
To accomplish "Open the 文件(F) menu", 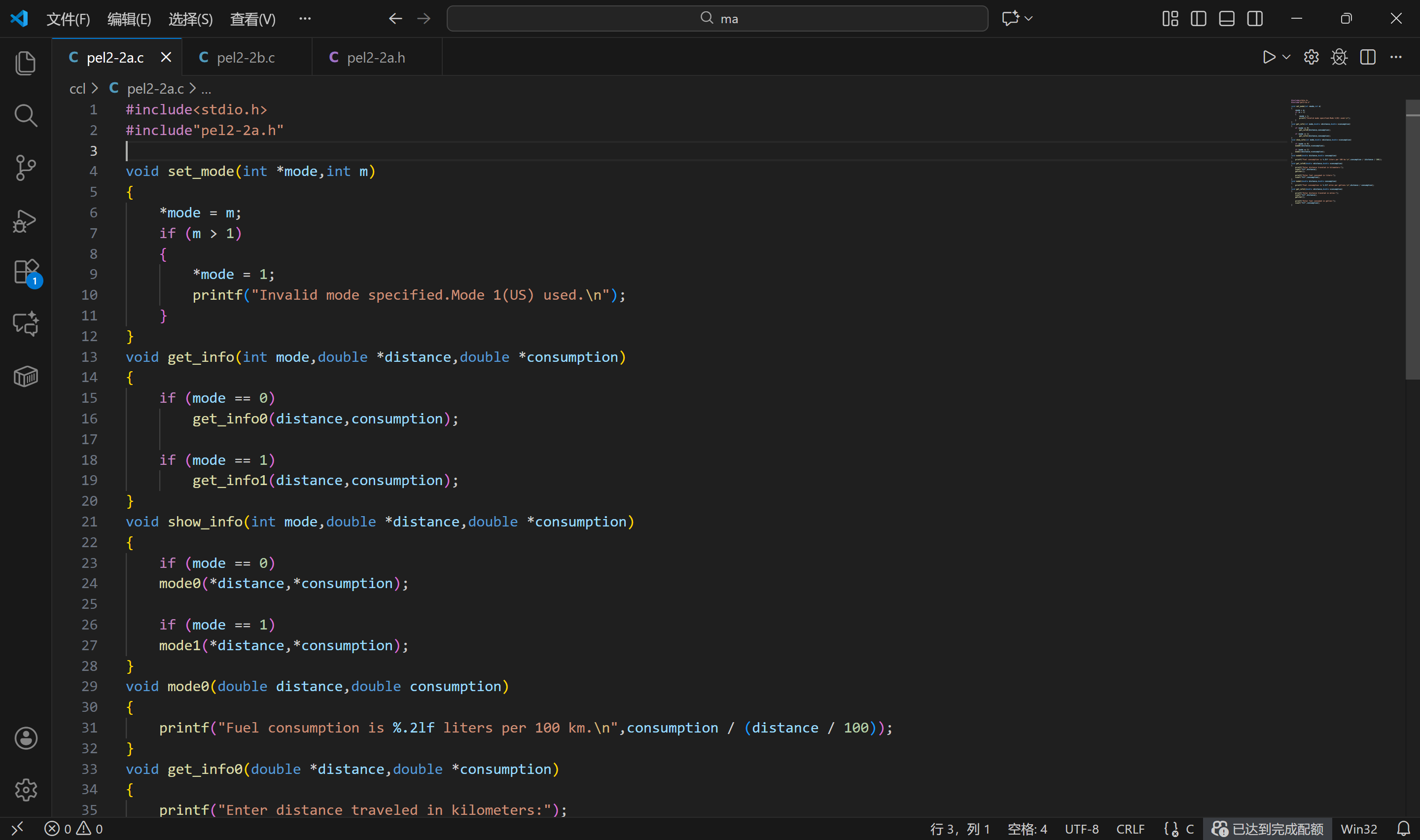I will 68,19.
